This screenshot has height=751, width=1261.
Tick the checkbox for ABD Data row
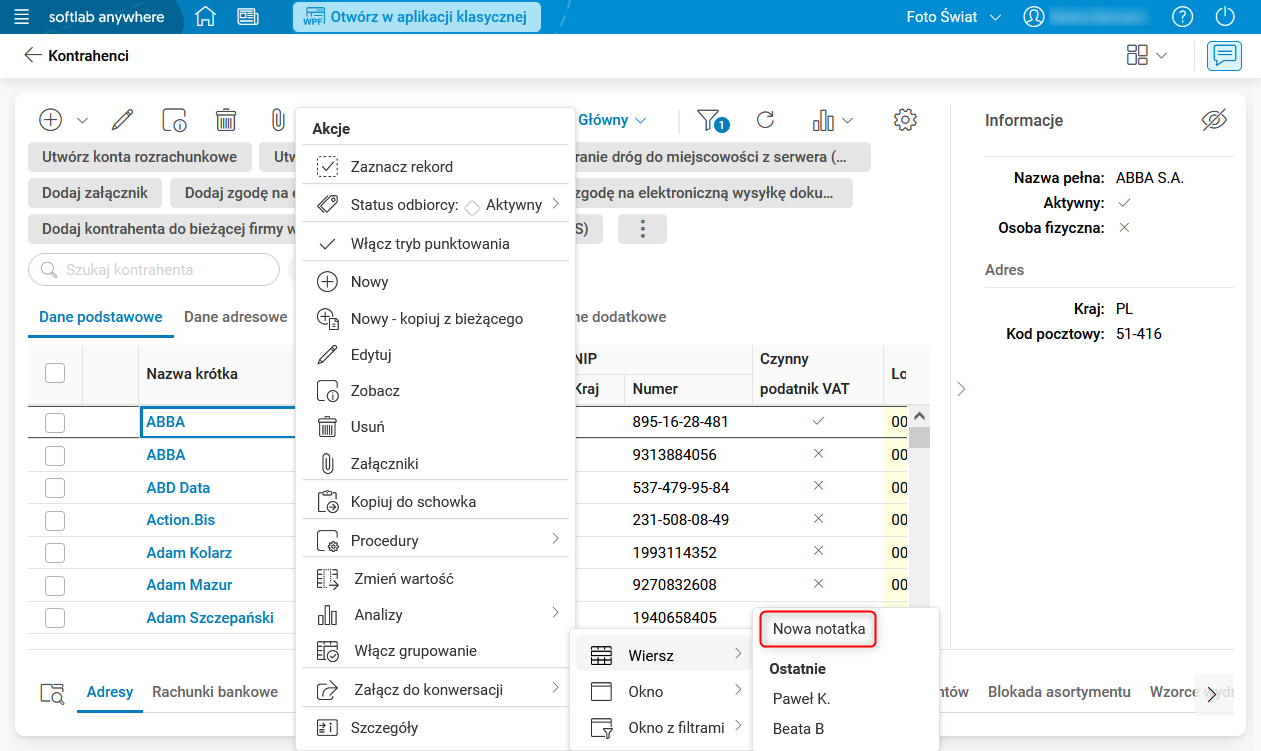pos(55,488)
